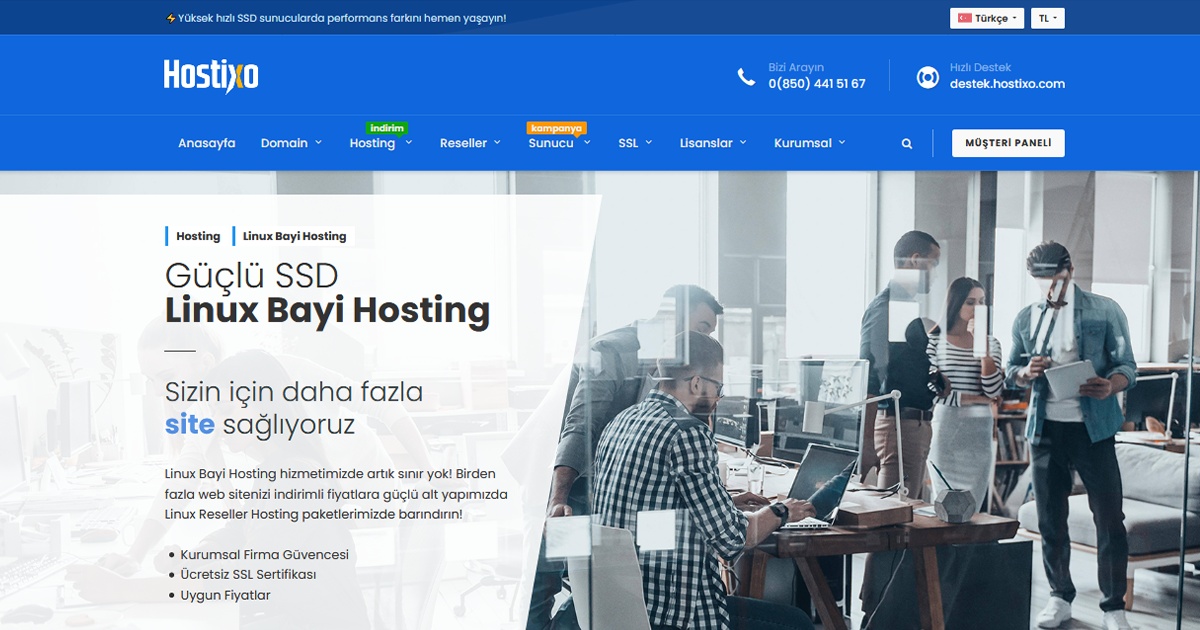Click the green indirim badge above Hosting

point(388,127)
